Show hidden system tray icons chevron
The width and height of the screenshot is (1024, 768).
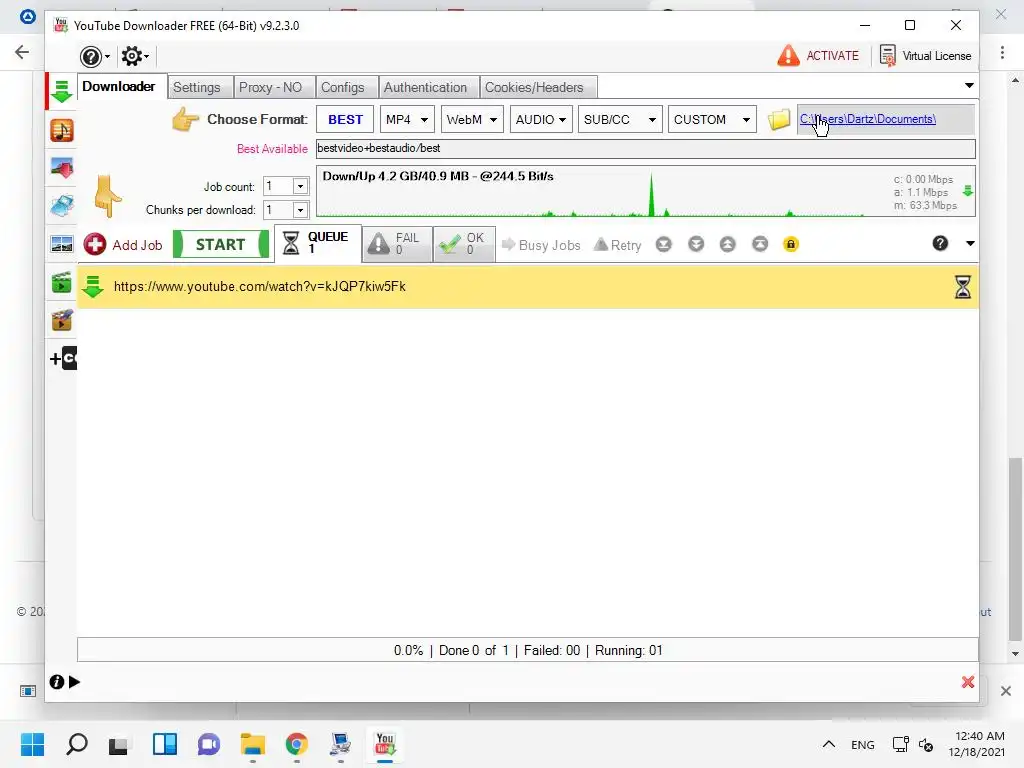click(829, 744)
